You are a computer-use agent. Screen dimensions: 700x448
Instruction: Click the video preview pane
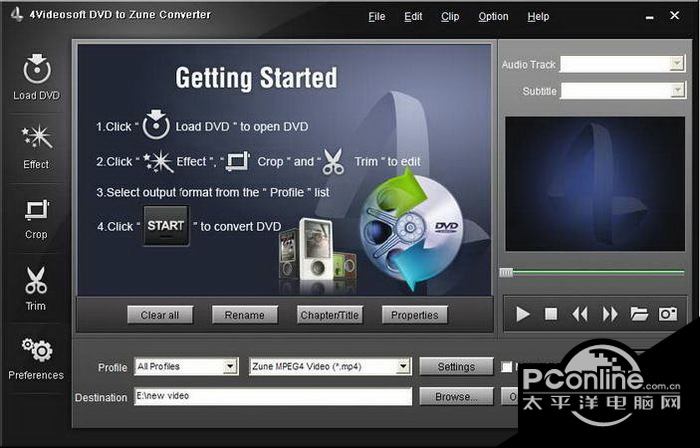(595, 184)
